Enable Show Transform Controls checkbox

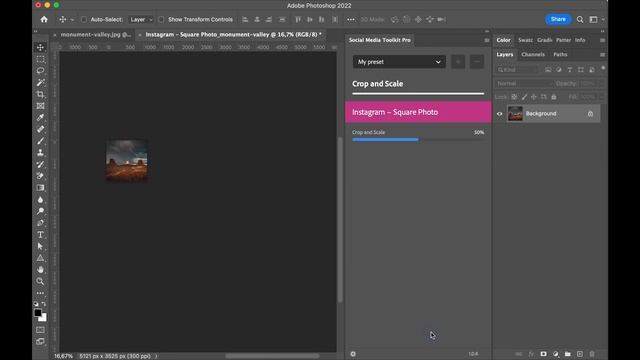(161, 20)
